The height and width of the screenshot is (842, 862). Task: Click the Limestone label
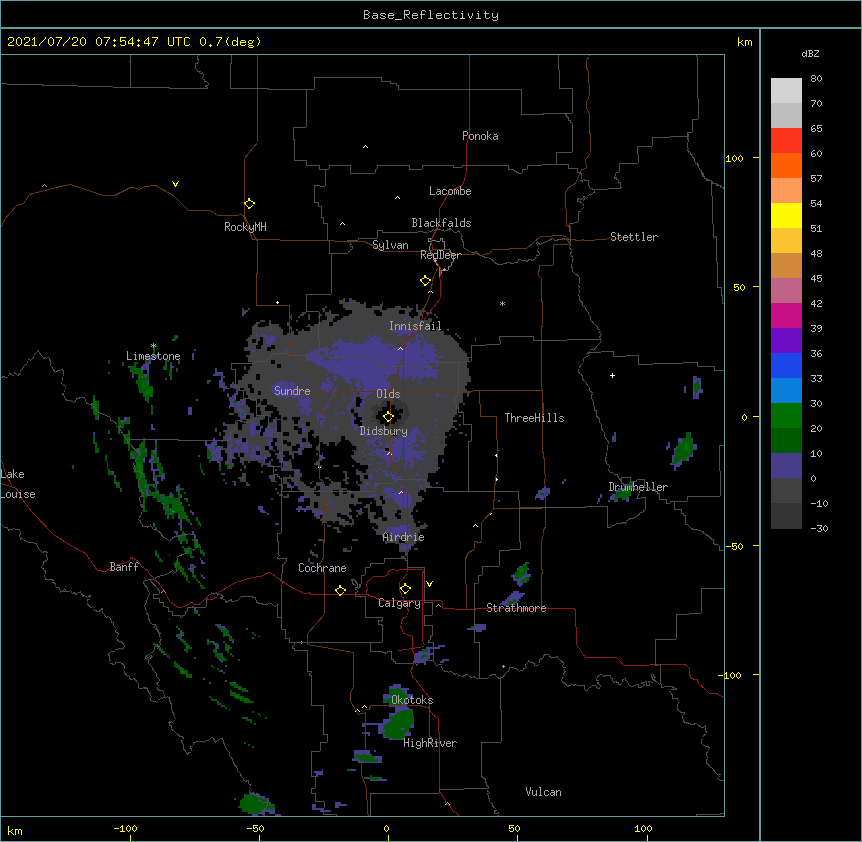[x=153, y=356]
